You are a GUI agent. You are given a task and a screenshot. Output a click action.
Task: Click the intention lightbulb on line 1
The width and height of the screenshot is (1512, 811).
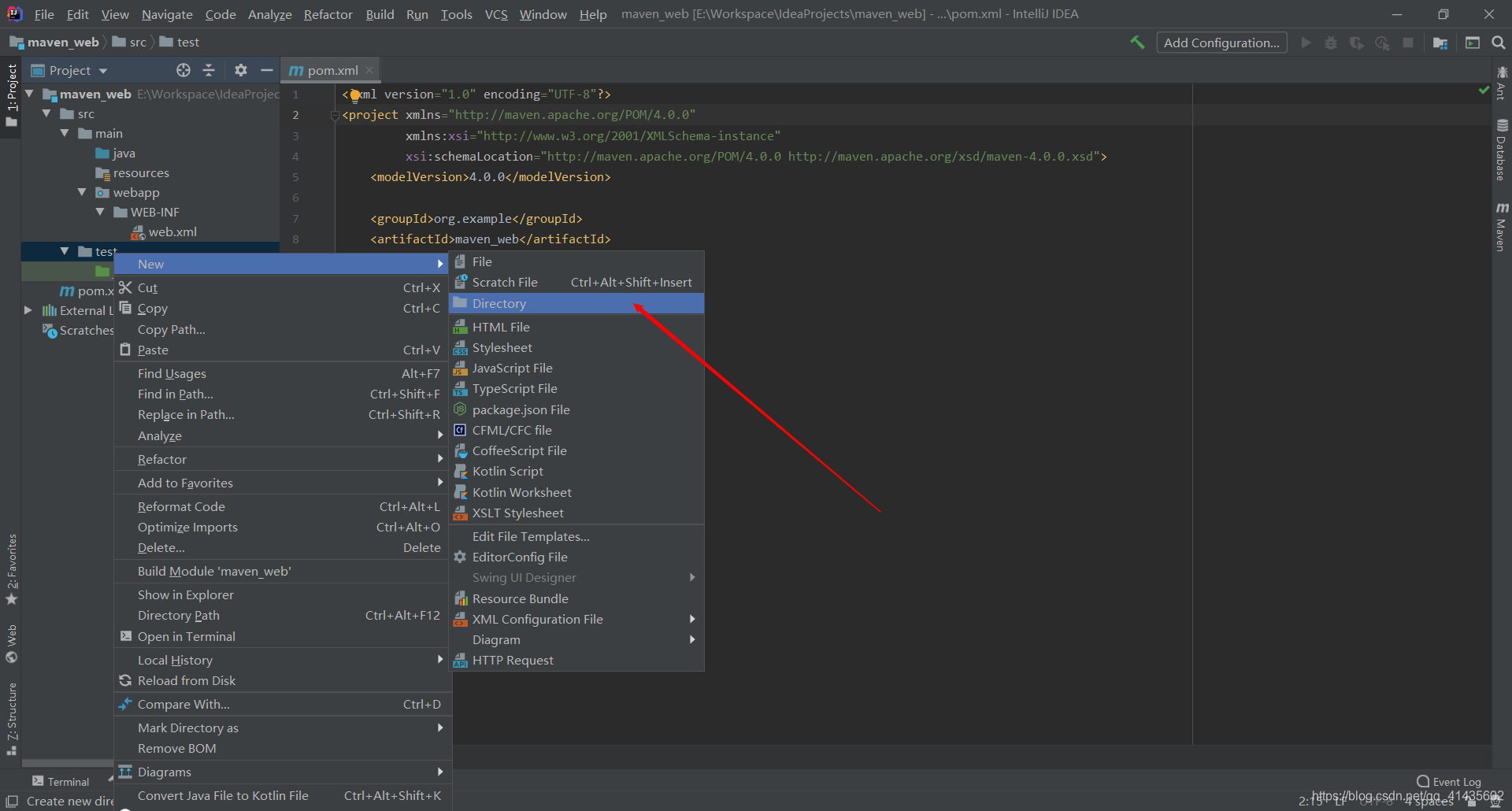[x=355, y=95]
